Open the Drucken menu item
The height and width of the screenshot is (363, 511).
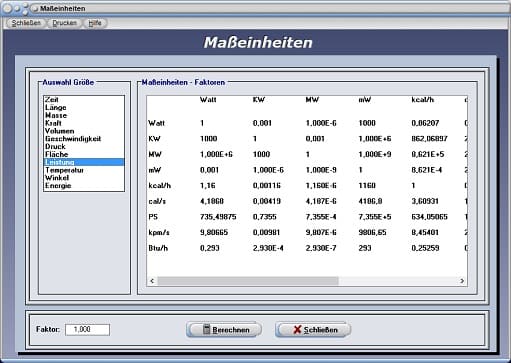point(64,23)
